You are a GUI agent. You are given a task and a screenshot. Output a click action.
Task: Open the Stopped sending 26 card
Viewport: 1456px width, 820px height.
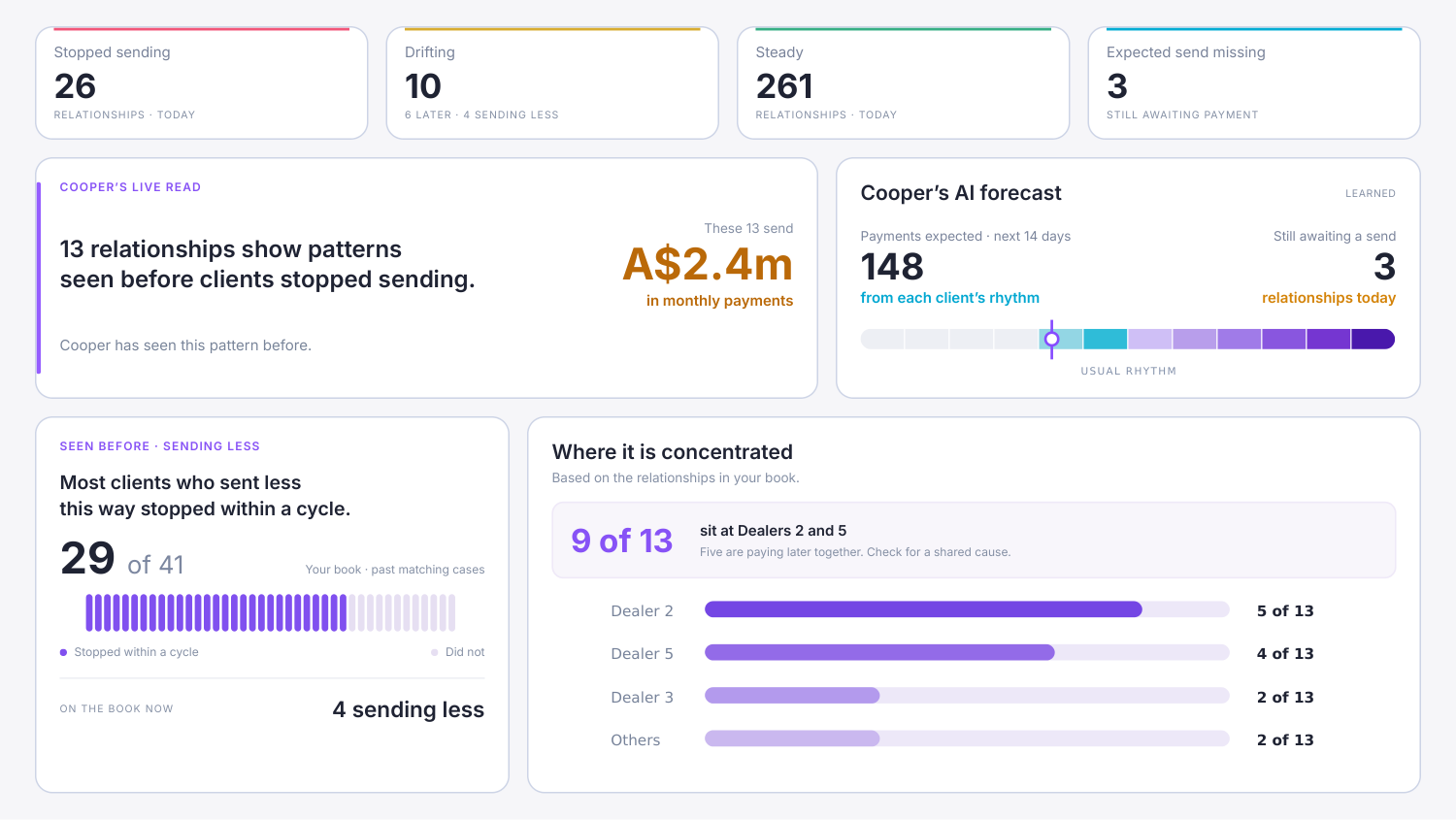(x=202, y=83)
